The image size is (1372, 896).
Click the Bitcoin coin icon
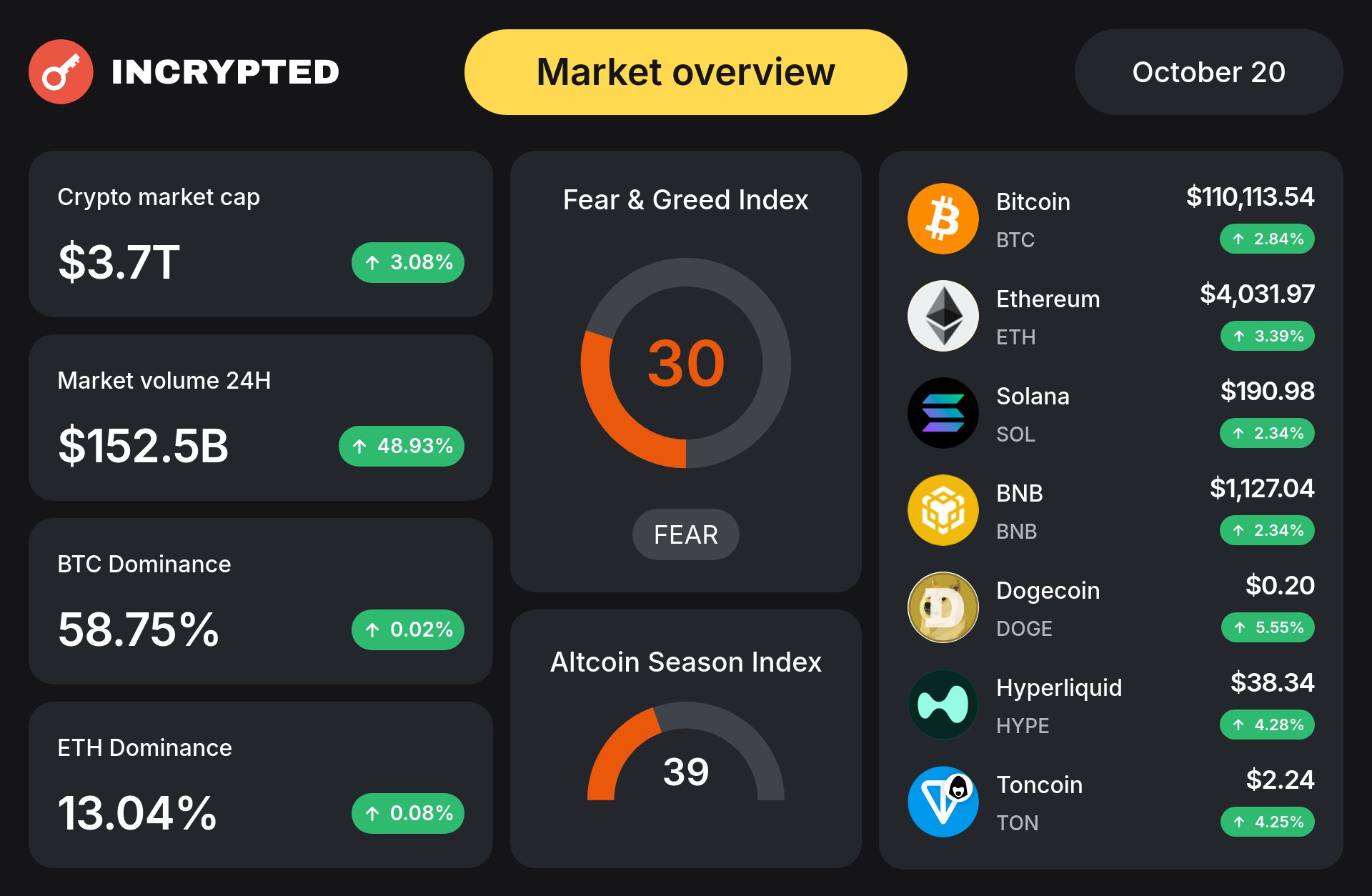coord(943,219)
